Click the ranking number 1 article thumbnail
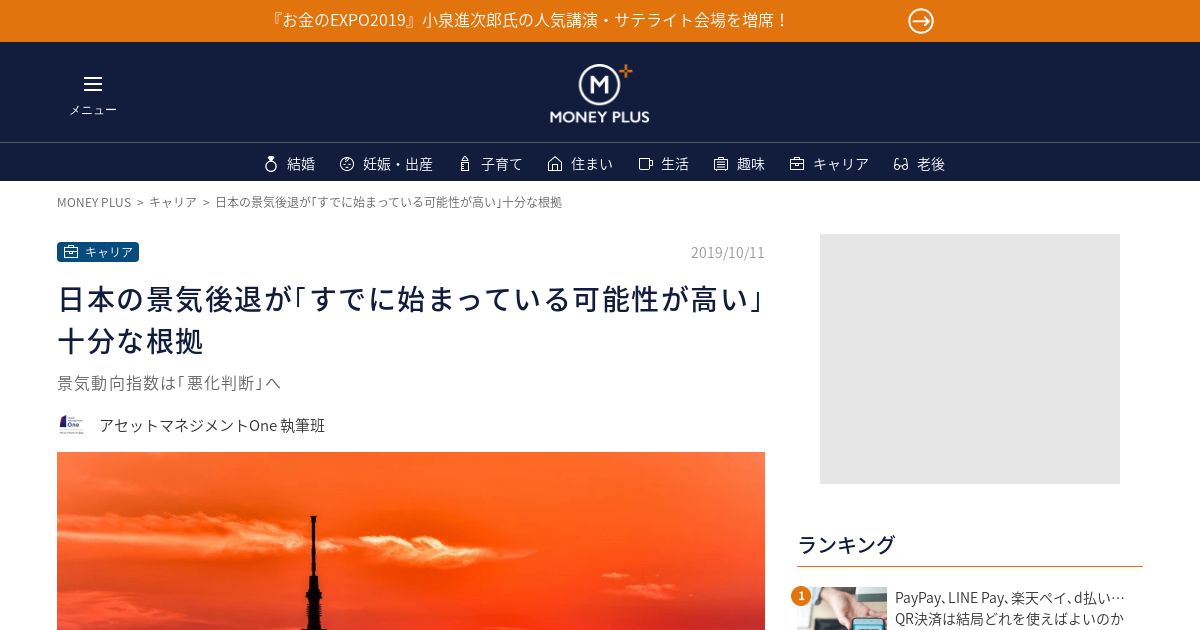 (x=842, y=608)
